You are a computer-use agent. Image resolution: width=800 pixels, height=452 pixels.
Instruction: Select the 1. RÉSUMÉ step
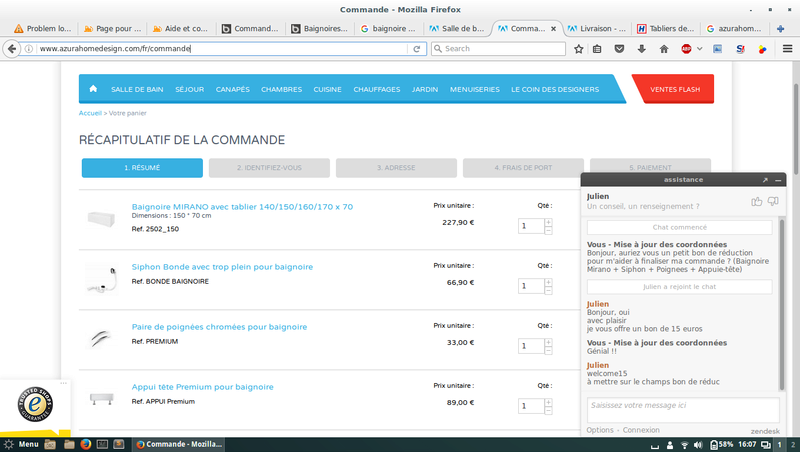142,168
